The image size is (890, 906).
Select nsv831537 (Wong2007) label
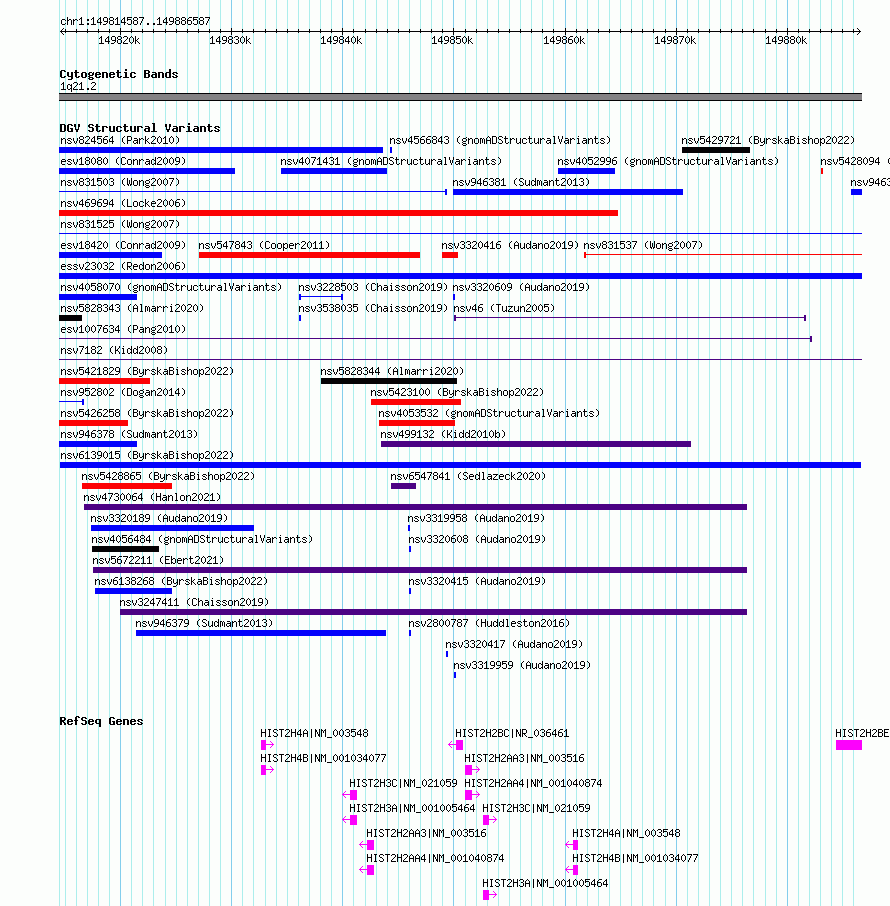point(643,245)
